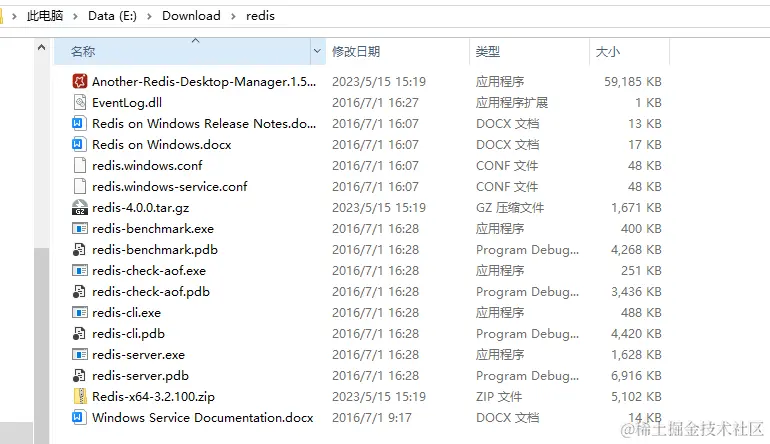This screenshot has width=770, height=444.
Task: Click the redis-server.pdb file icon
Action: (x=79, y=375)
